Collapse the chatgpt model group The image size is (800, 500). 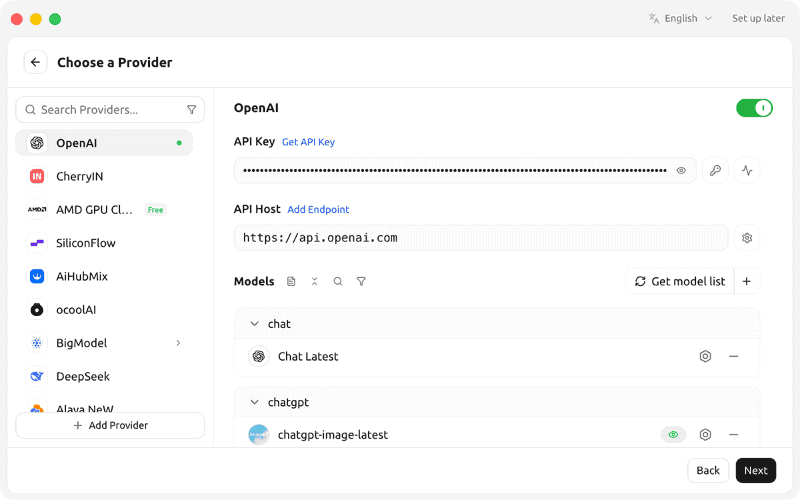(x=255, y=402)
